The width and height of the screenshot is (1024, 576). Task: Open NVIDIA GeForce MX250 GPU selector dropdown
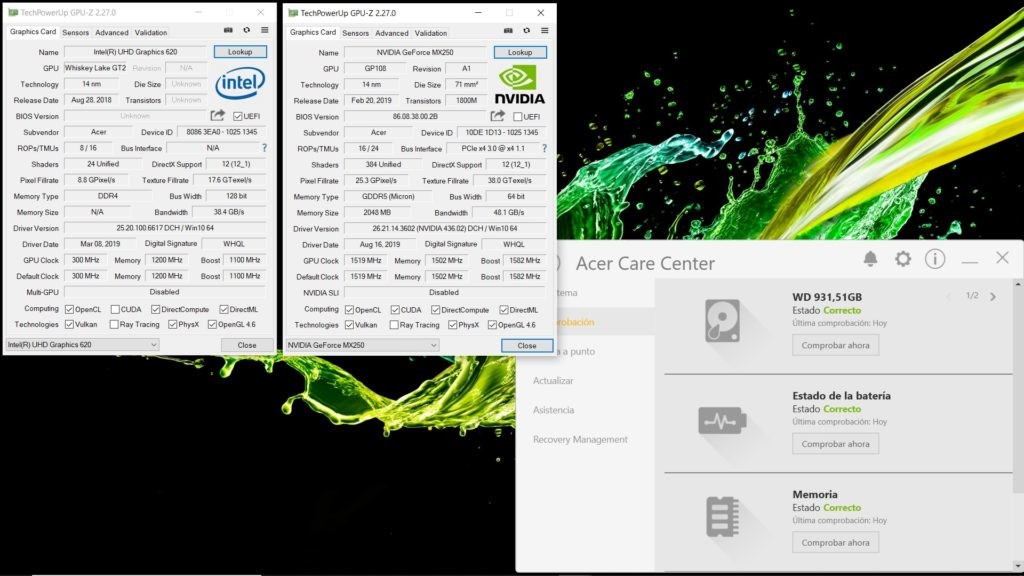click(362, 345)
